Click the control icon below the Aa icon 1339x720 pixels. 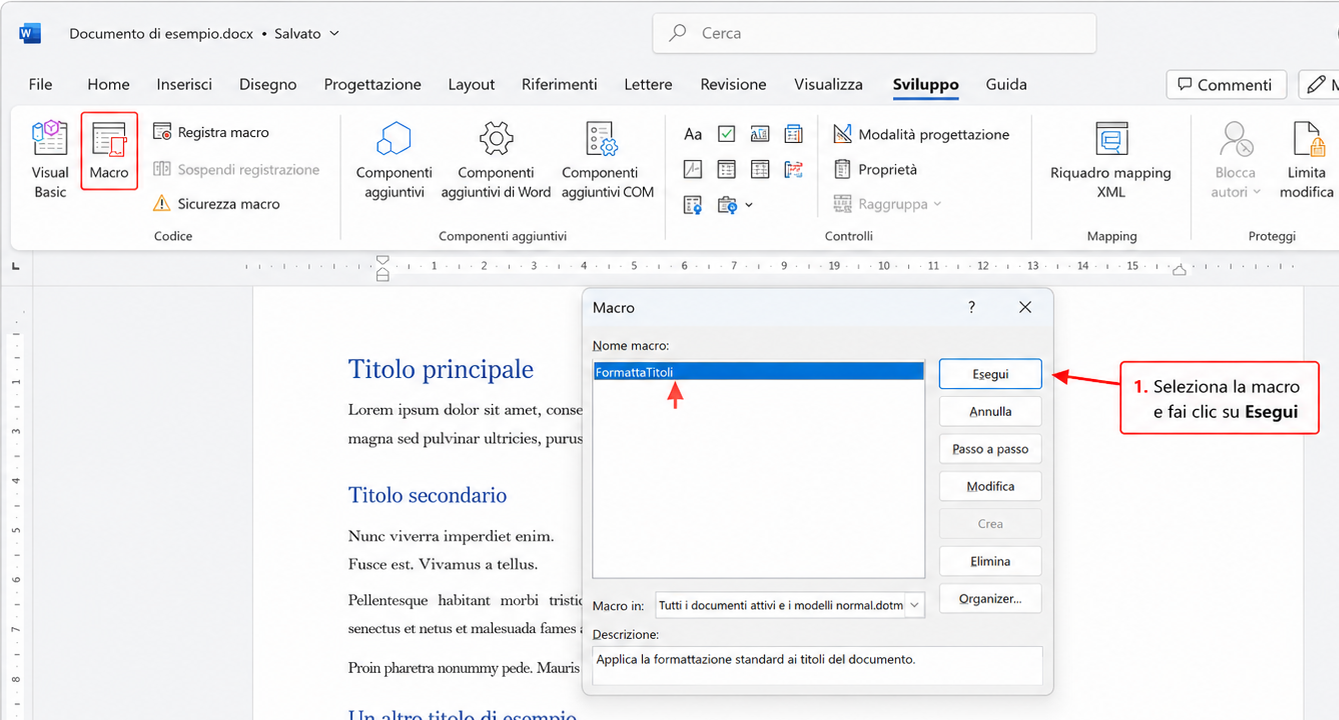(693, 169)
